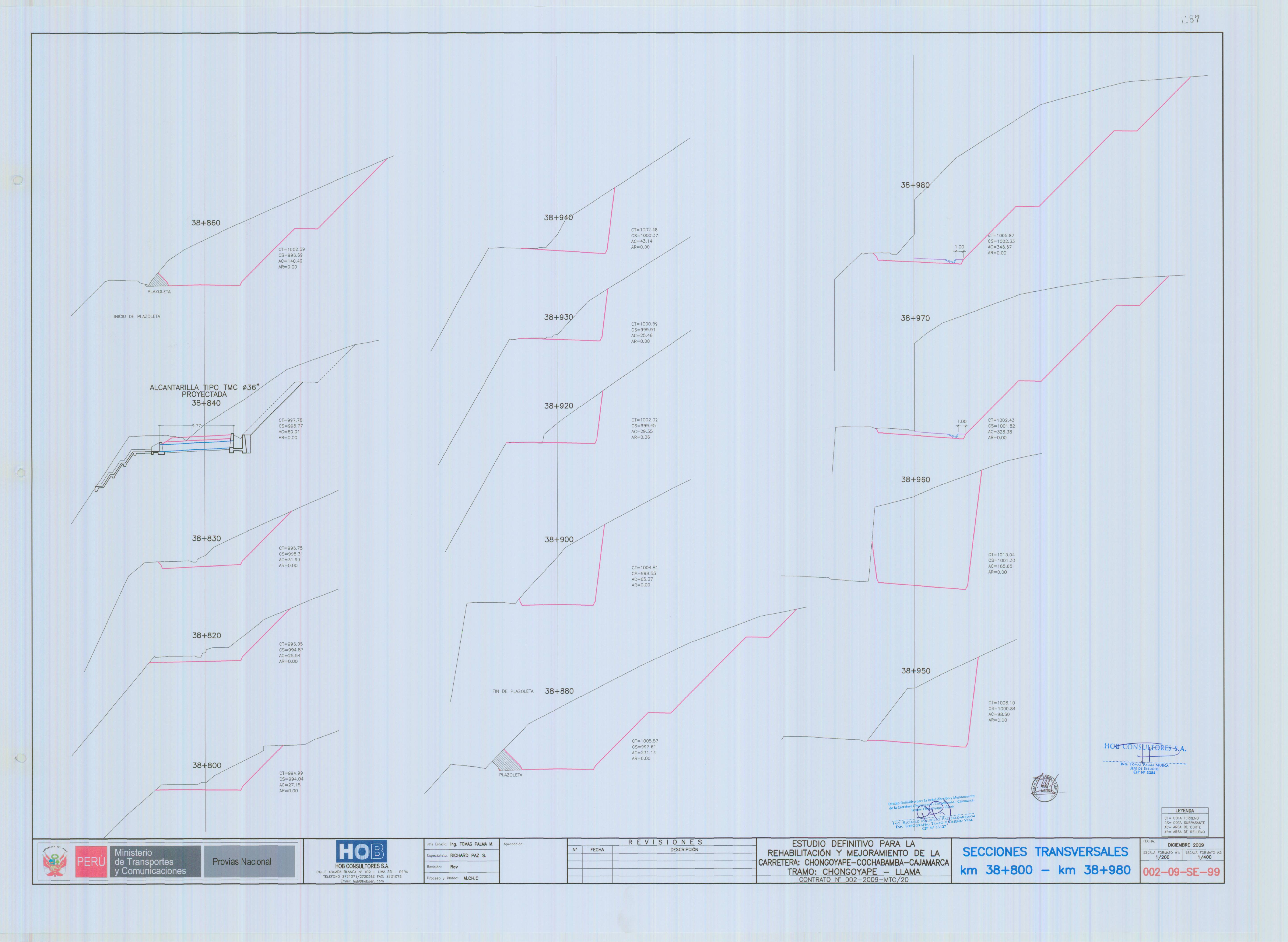The image size is (1288, 942).
Task: Click the DICIEMBRE 2009 date
Action: [1186, 845]
